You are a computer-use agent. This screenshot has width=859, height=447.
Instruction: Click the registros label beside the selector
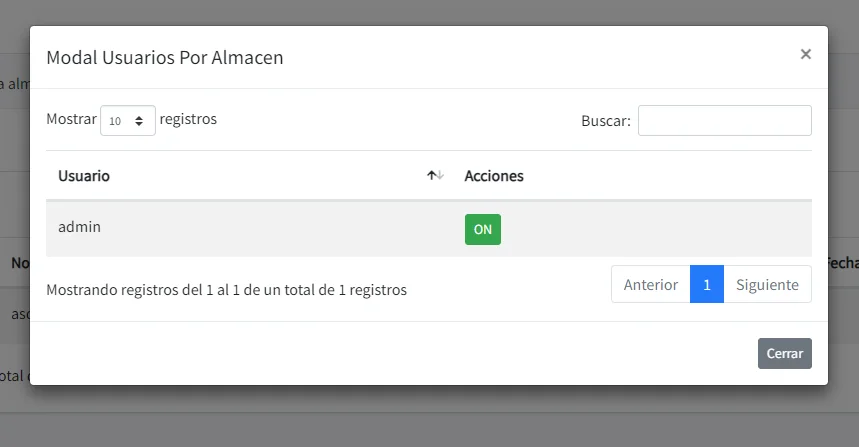[188, 119]
